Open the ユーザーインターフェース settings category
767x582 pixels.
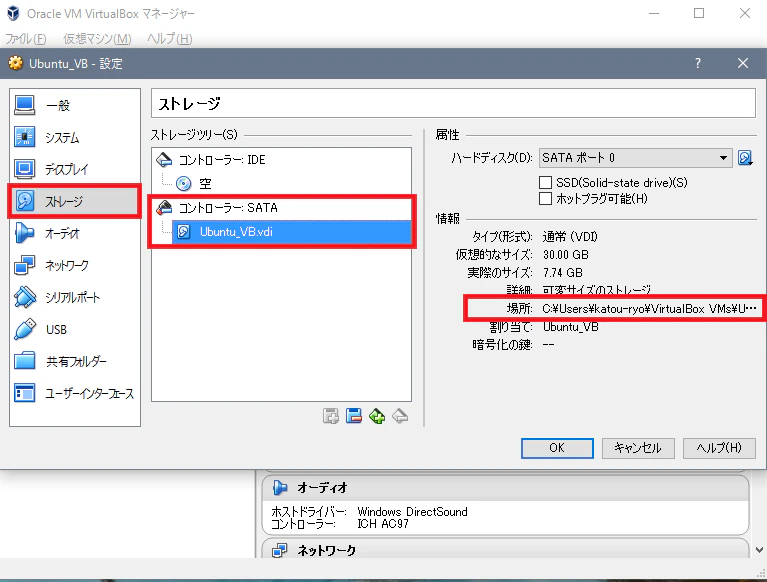(75, 393)
